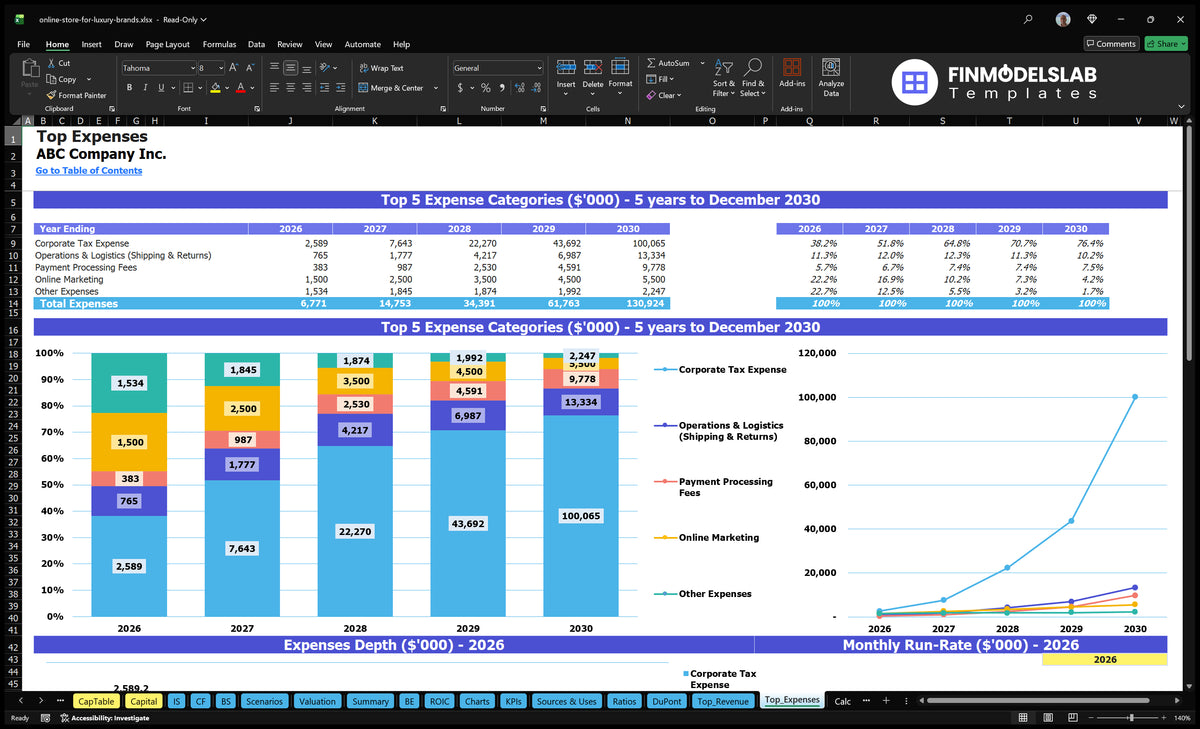
Task: Click the Add-ins icon
Action: click(x=792, y=67)
